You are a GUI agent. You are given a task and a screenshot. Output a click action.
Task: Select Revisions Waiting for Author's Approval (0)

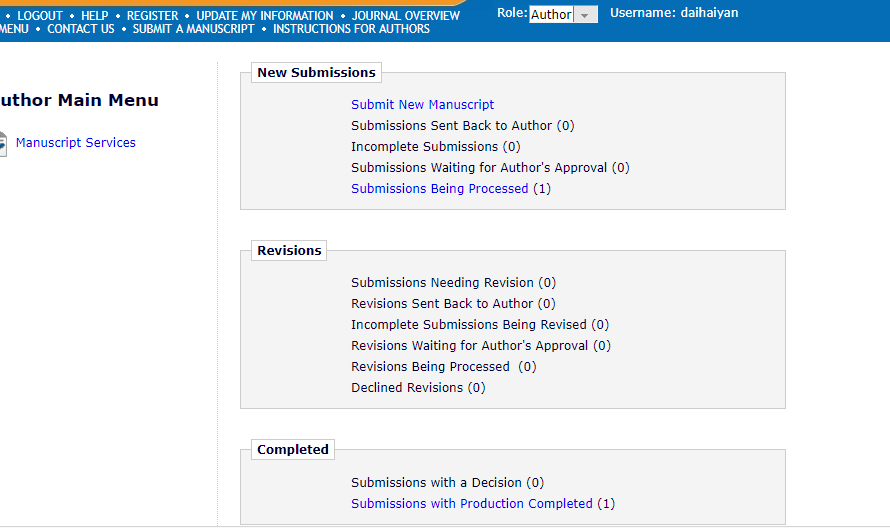tap(481, 346)
